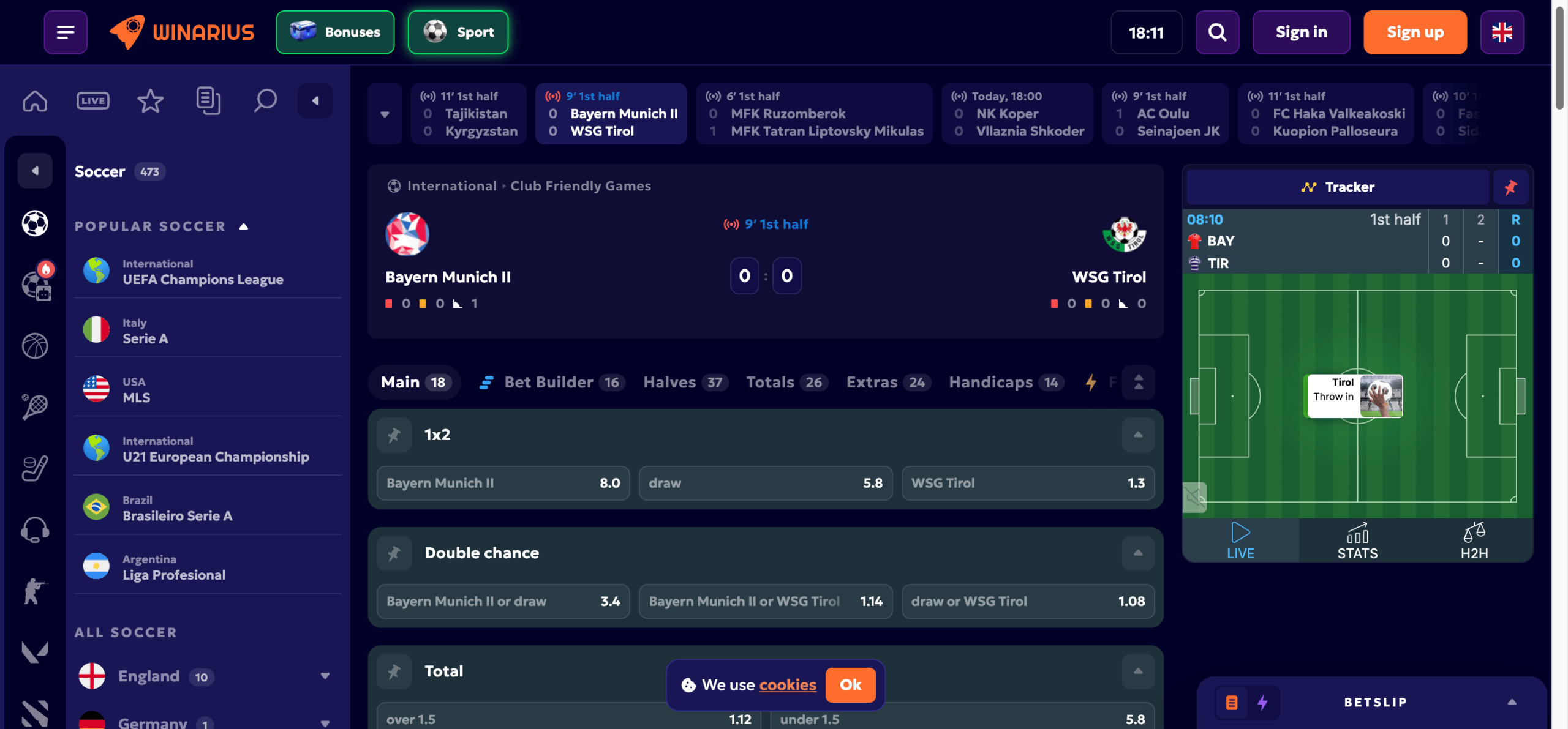This screenshot has height=729, width=1568.
Task: Select the UK flag language icon
Action: 1502,32
